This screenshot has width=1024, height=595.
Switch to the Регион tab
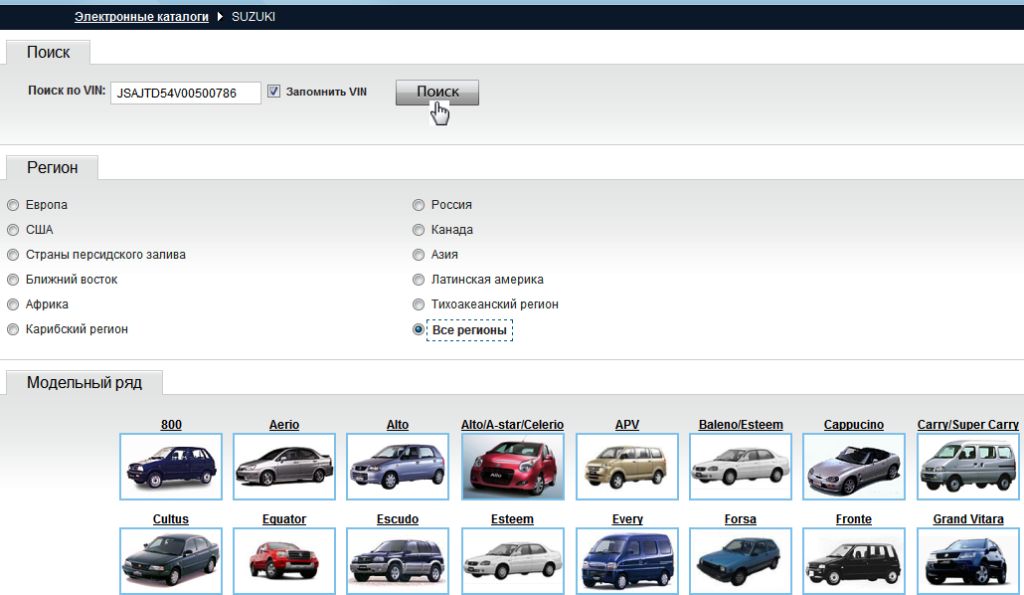click(52, 168)
